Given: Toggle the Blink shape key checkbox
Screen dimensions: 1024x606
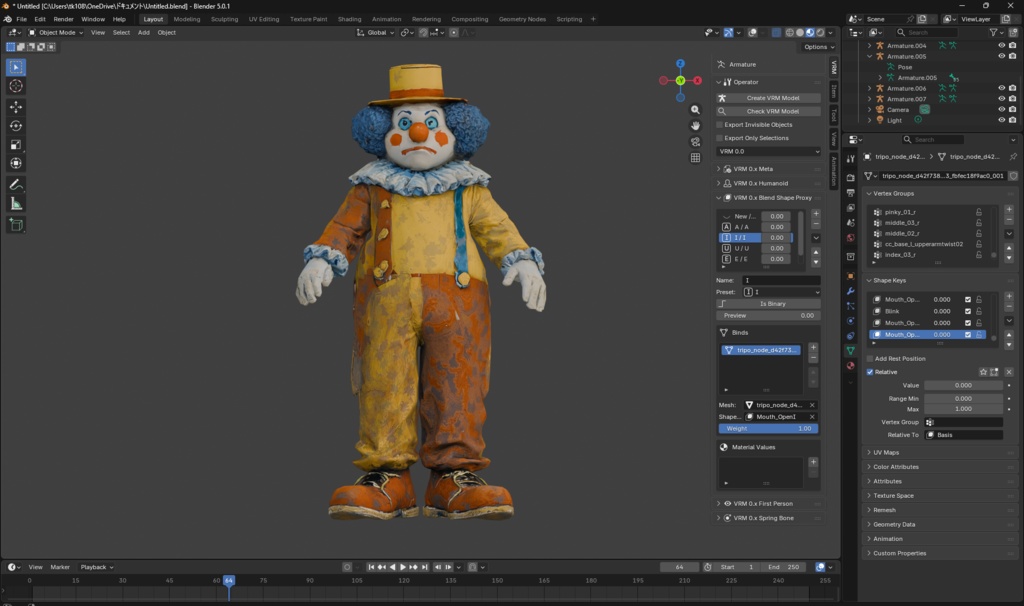Looking at the screenshot, I should click(x=968, y=311).
